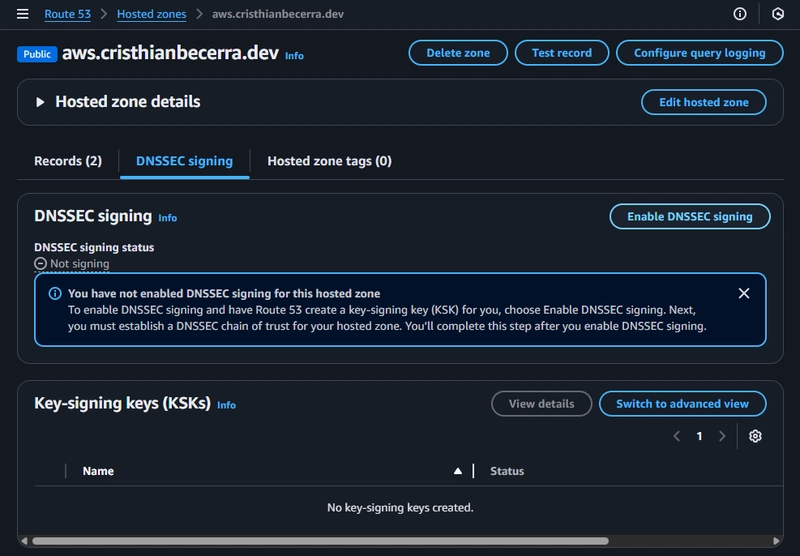800x556 pixels.
Task: Click the horizontal scrollbar at bottom
Action: [320, 541]
